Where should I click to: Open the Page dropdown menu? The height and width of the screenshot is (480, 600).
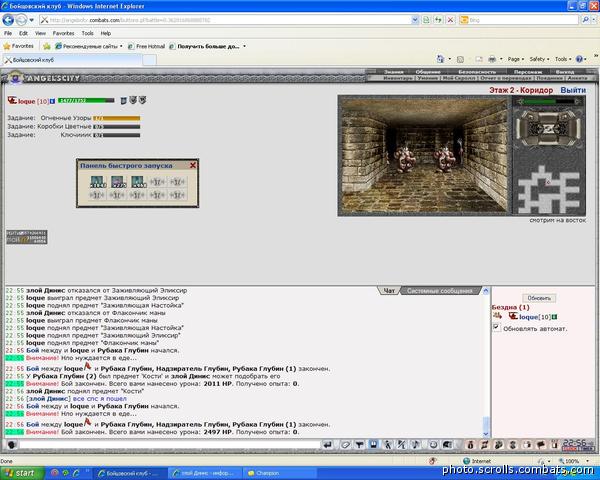coord(515,59)
